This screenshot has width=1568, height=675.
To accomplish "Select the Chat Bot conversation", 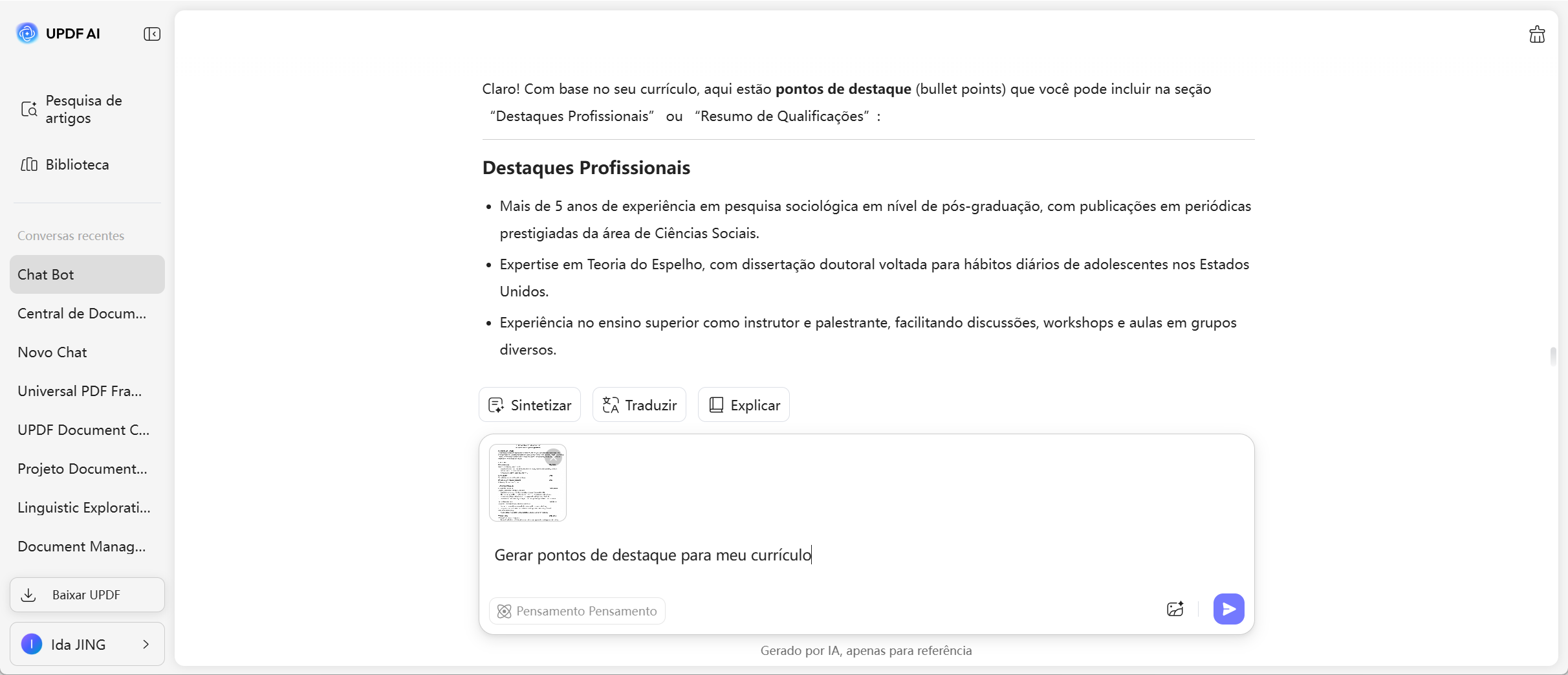I will pos(87,274).
